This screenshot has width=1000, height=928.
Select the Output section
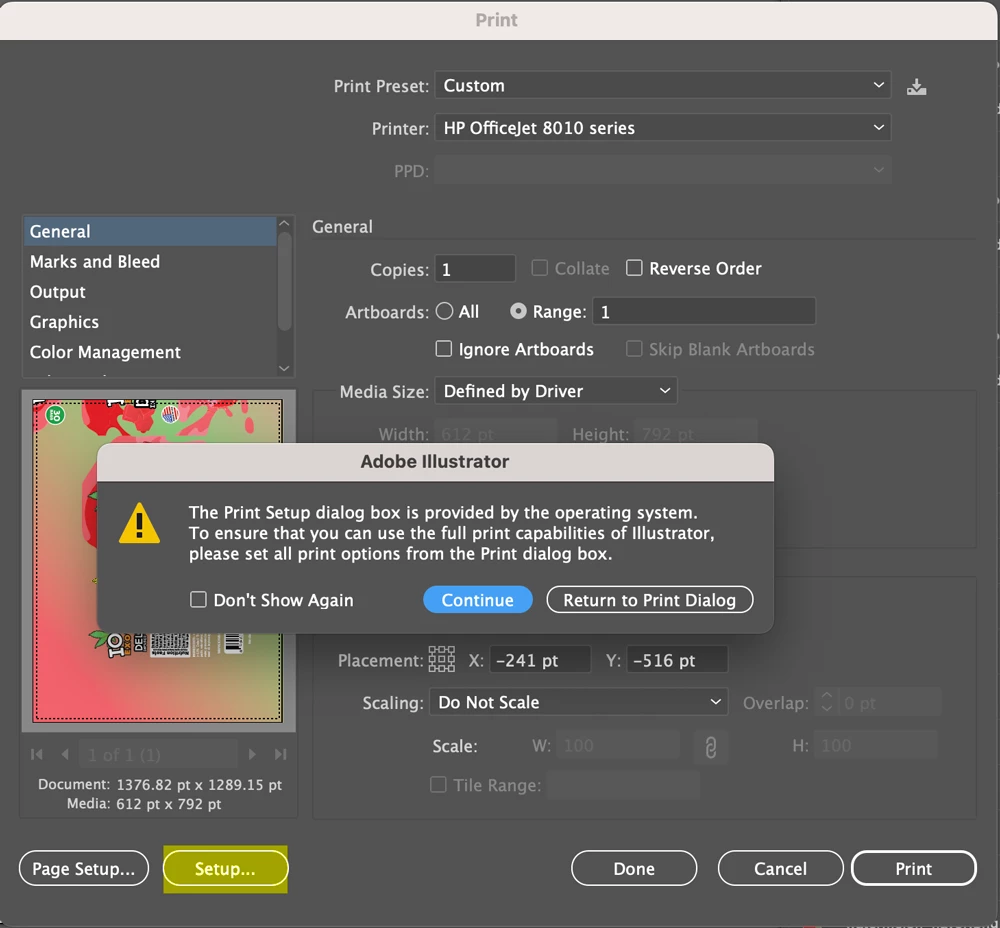click(151, 291)
